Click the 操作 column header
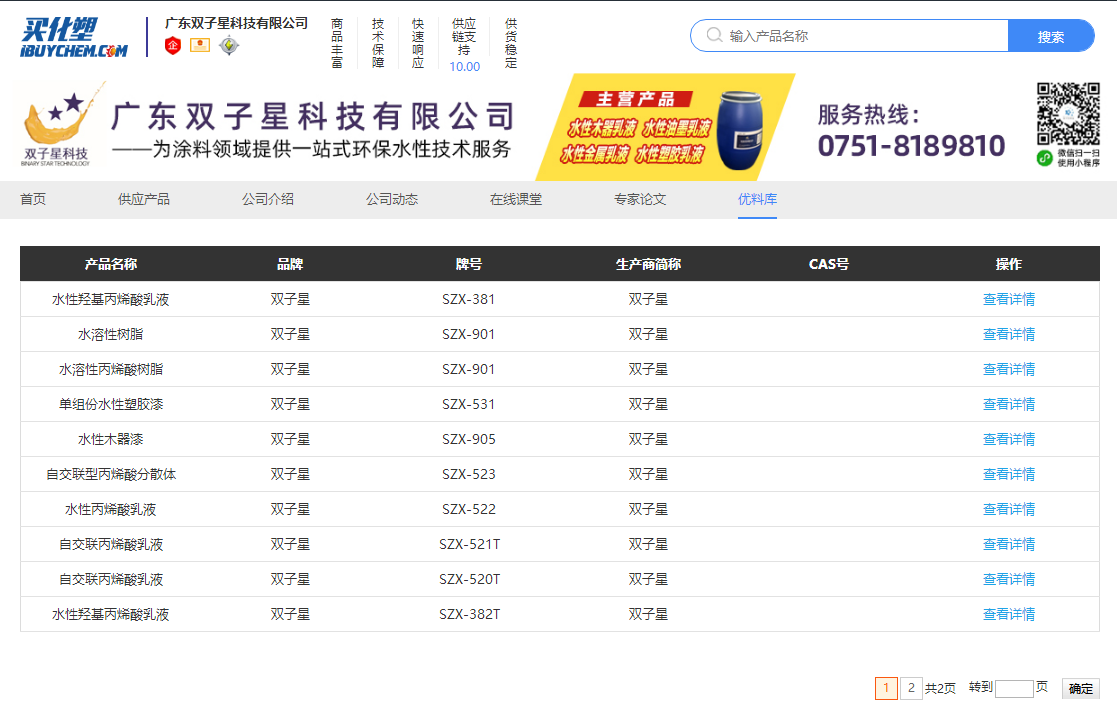 [1009, 264]
